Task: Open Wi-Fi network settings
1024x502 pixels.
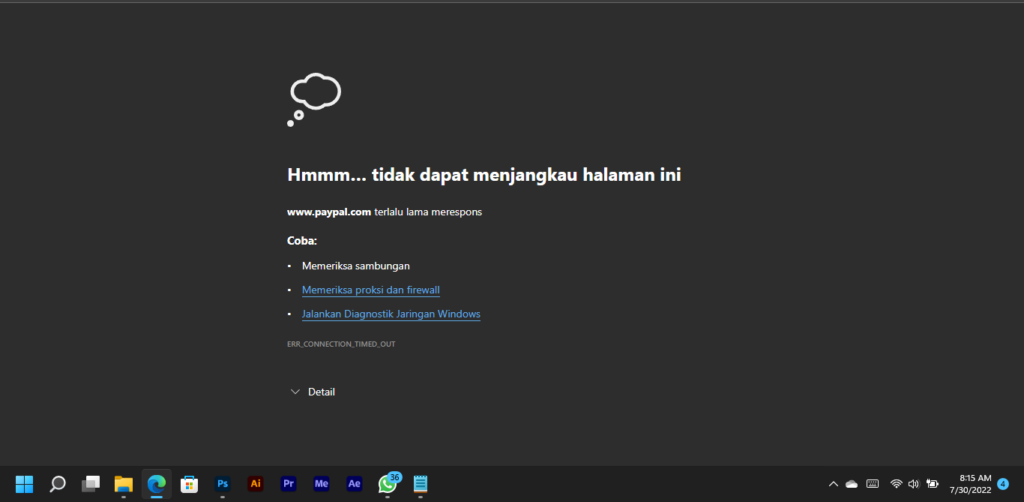Action: click(897, 484)
